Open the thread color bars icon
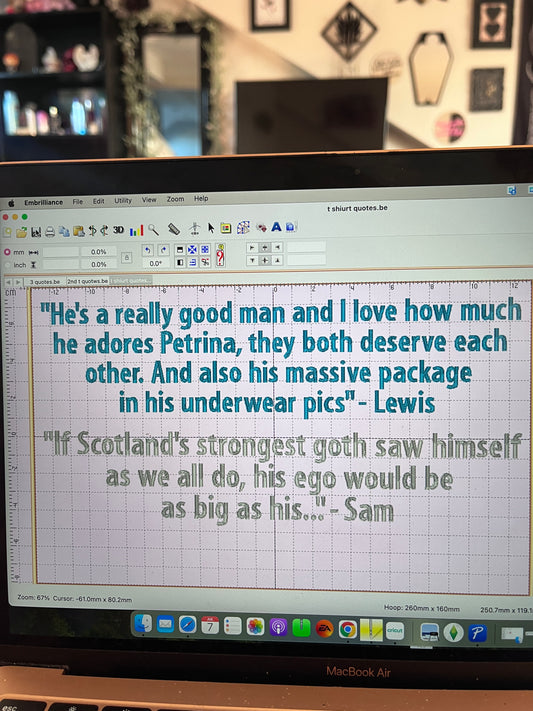 (136, 230)
